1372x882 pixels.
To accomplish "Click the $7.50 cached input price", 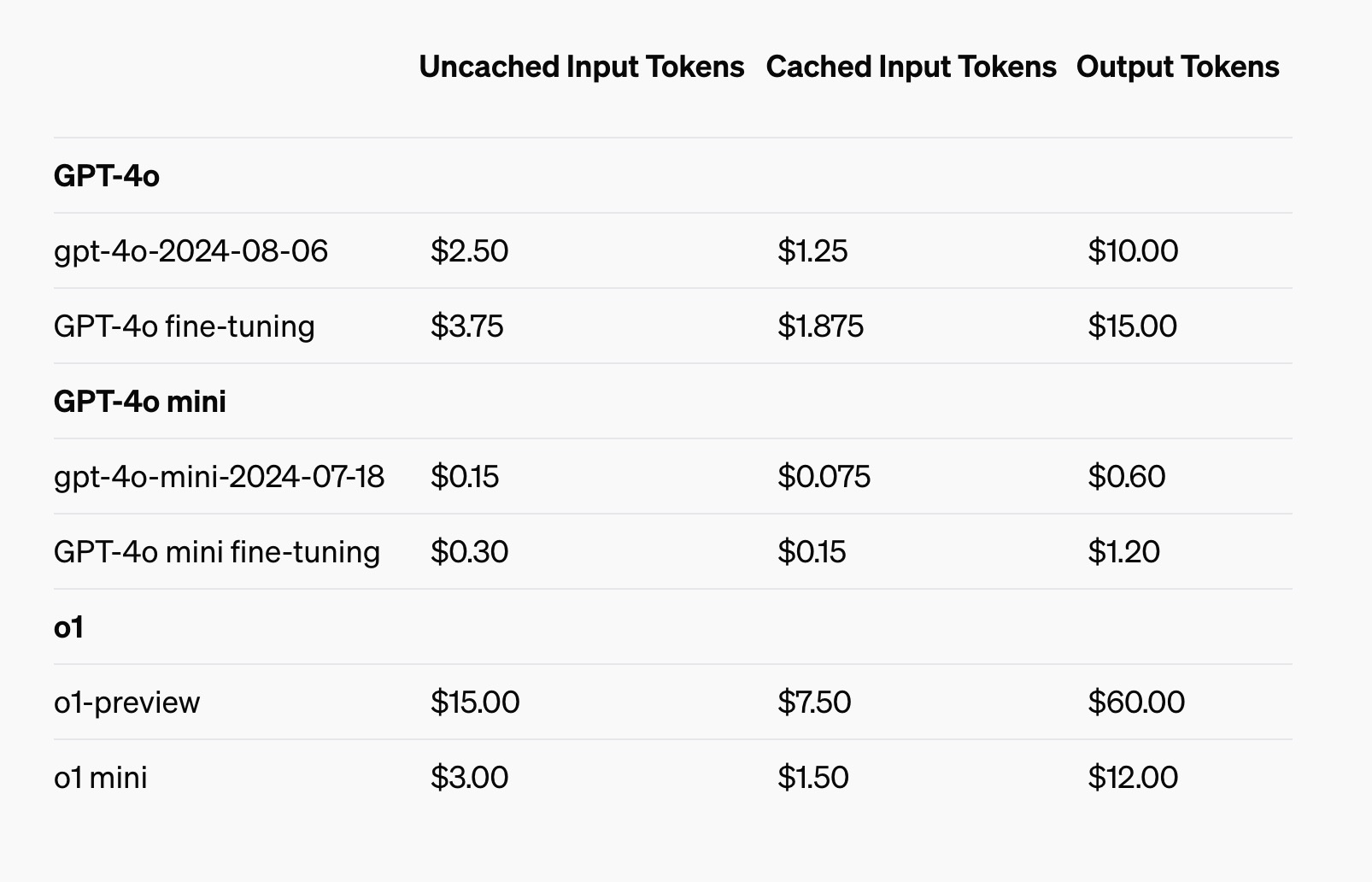I will coord(814,702).
